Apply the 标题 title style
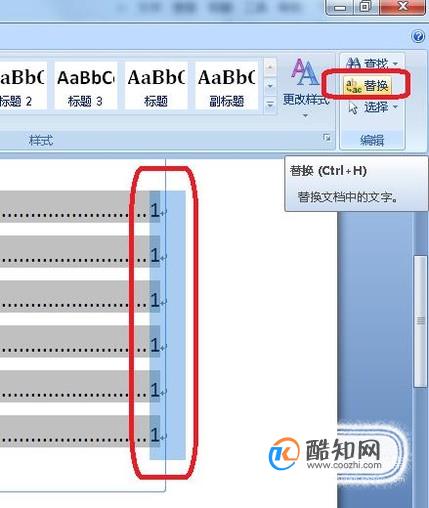 [x=156, y=86]
